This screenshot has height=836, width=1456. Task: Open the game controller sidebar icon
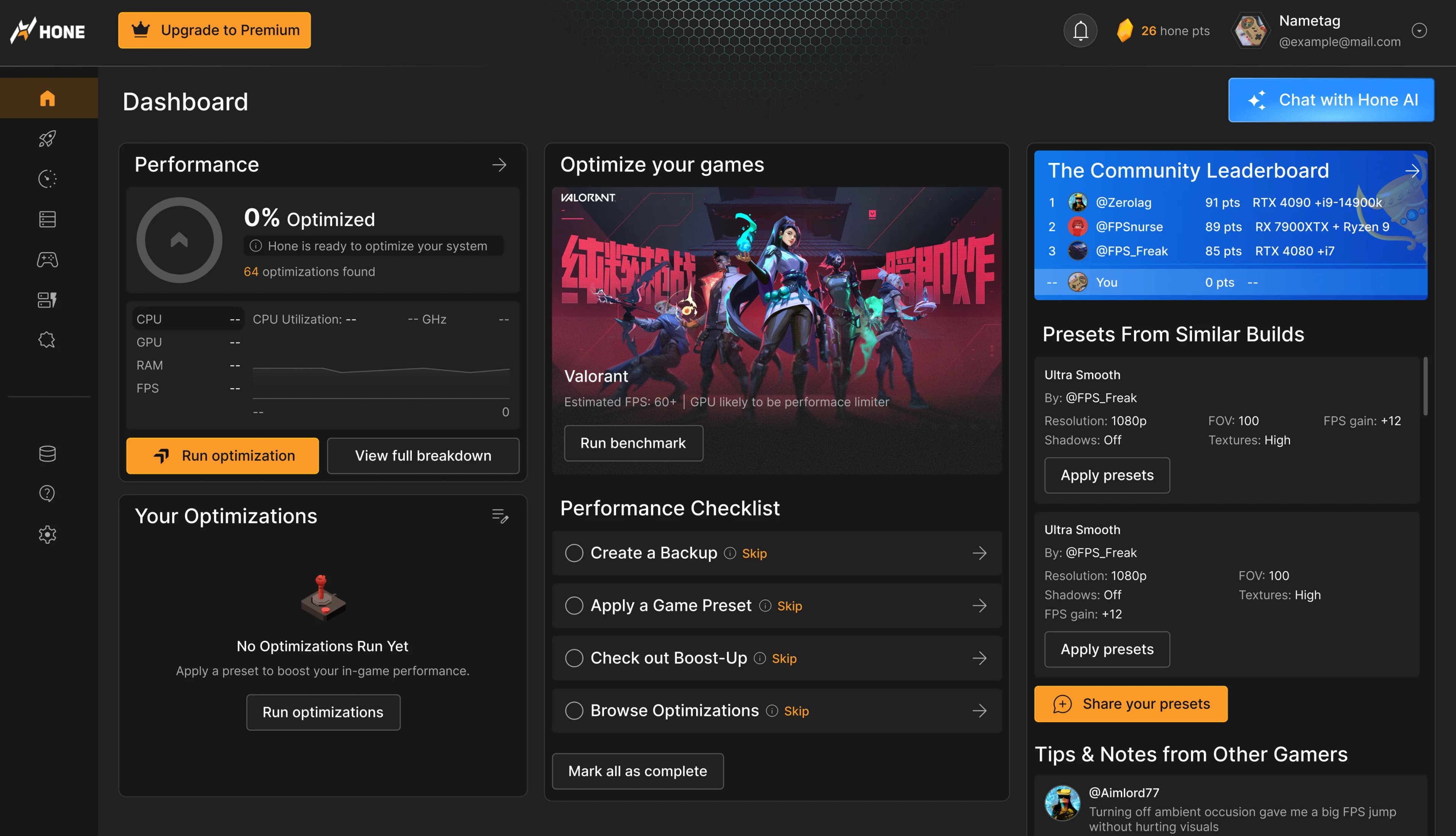48,260
